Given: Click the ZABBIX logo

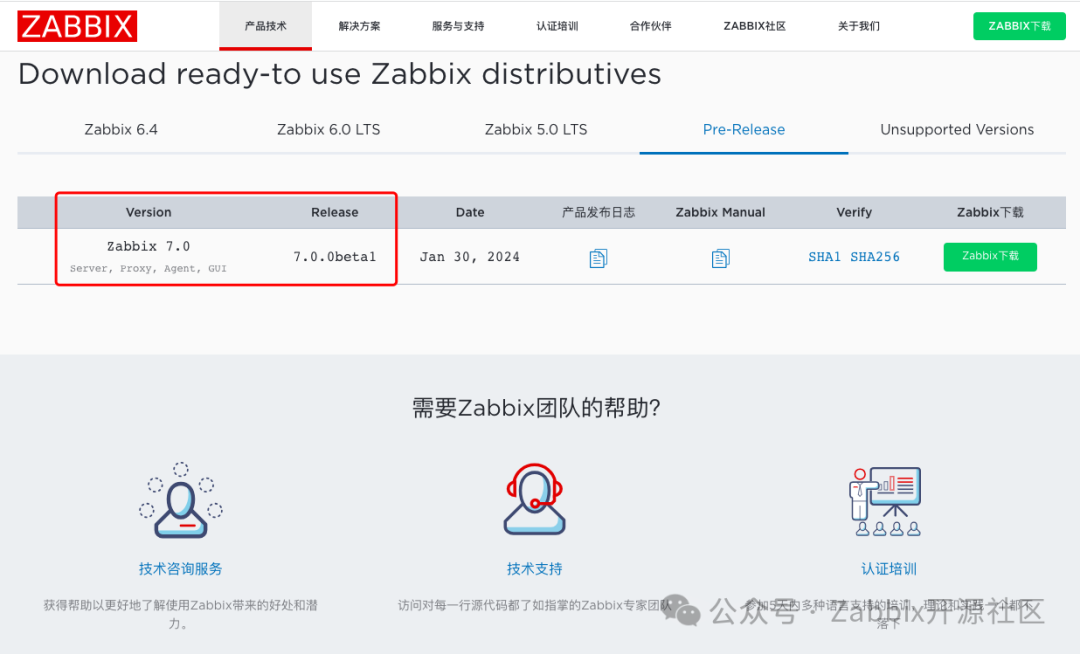Looking at the screenshot, I should pos(77,26).
